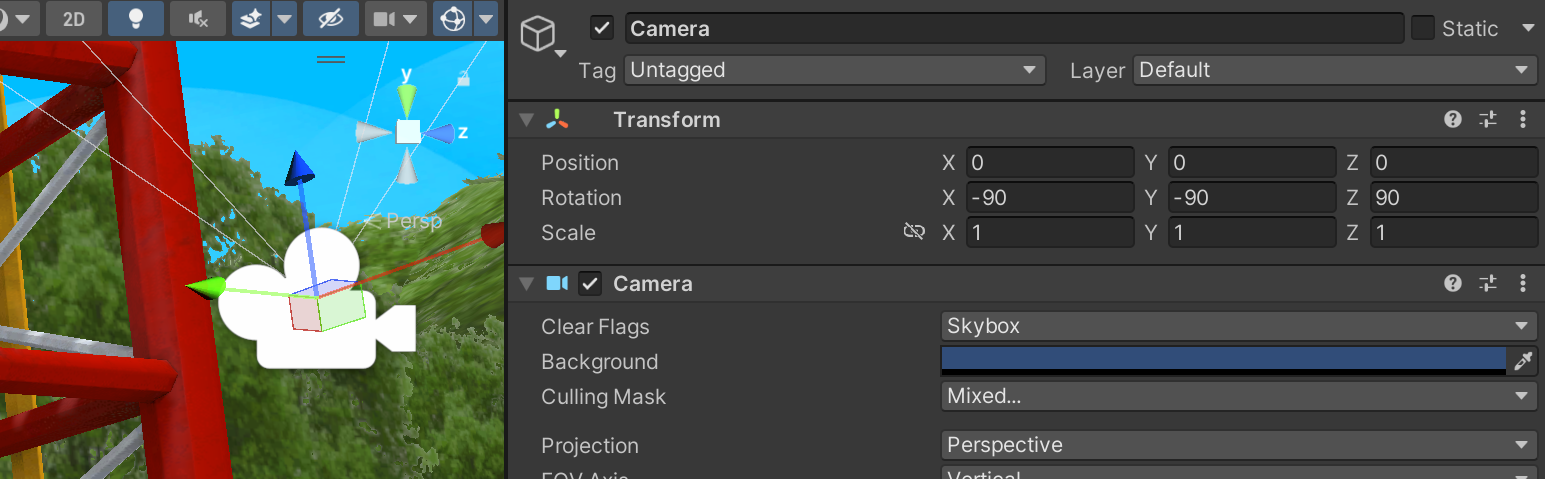Viewport: 1545px width, 479px height.
Task: Open the scene camera settings icon
Action: pyautogui.click(x=384, y=18)
